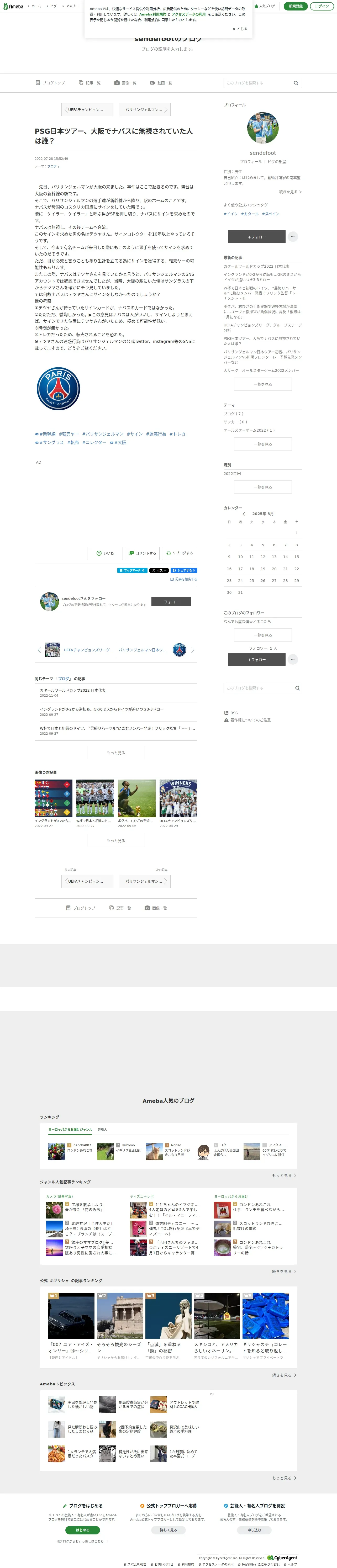337x1568 pixels.
Task: Click the 'いいね' smiley button
Action: click(104, 553)
